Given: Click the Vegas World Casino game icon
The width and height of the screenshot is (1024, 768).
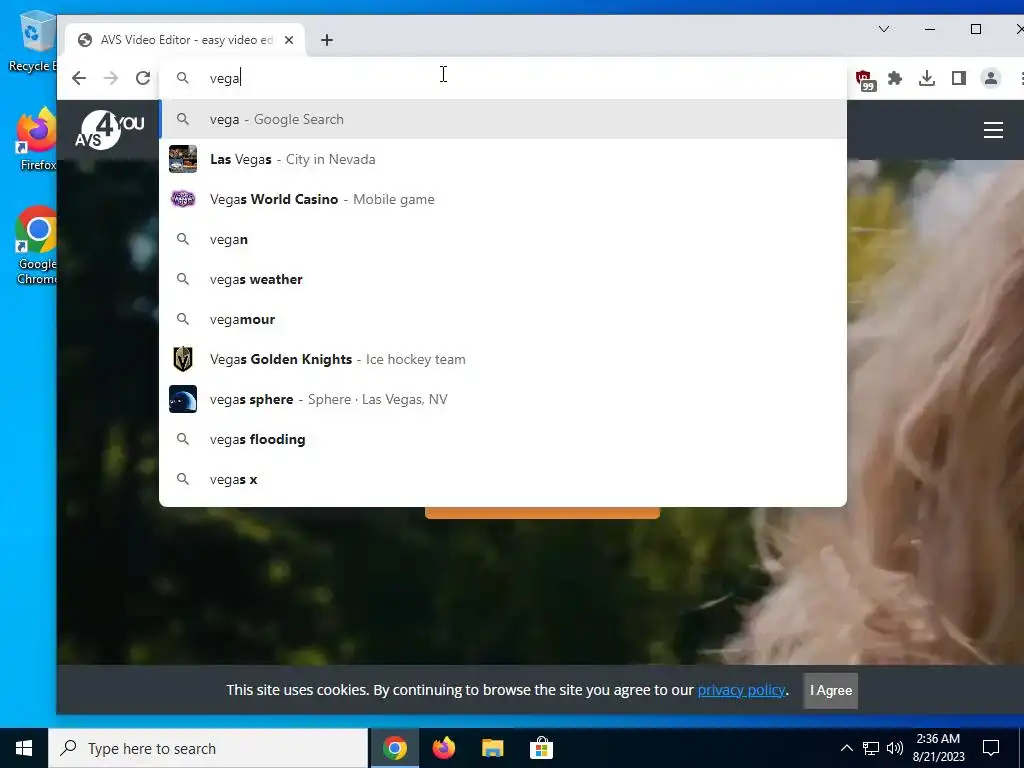Looking at the screenshot, I should (183, 199).
